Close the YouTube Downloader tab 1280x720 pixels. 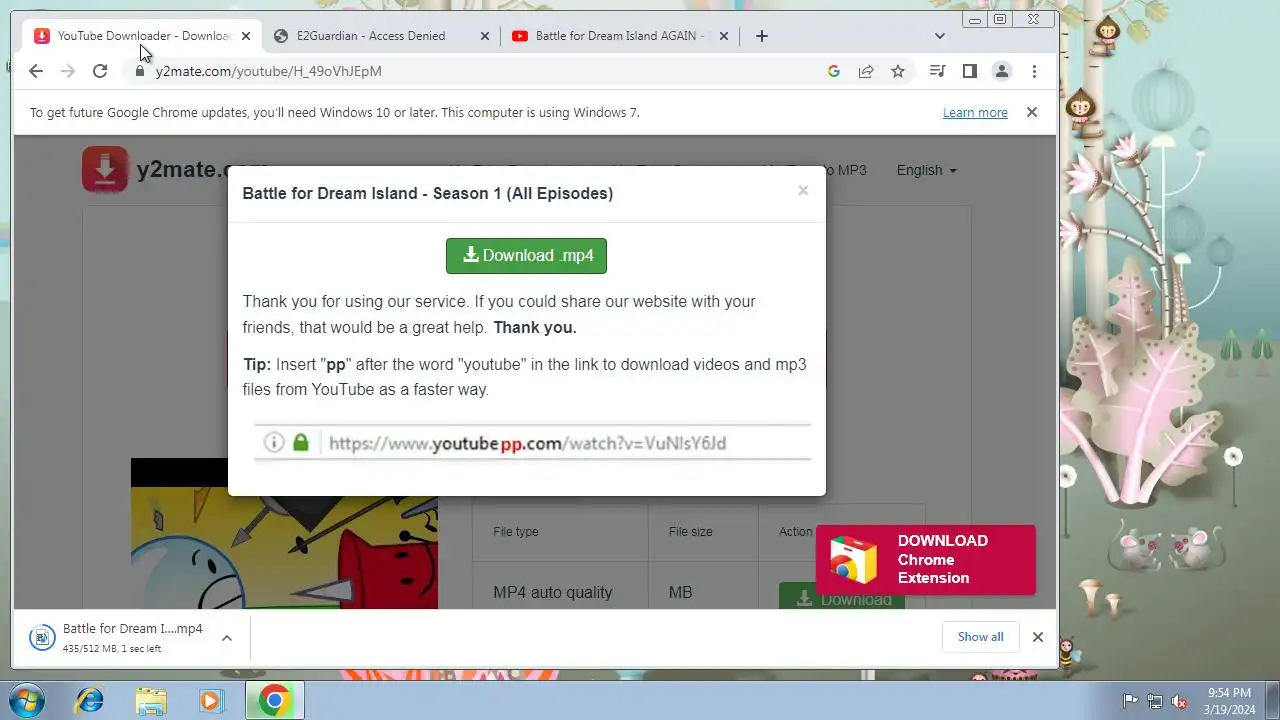coord(246,36)
